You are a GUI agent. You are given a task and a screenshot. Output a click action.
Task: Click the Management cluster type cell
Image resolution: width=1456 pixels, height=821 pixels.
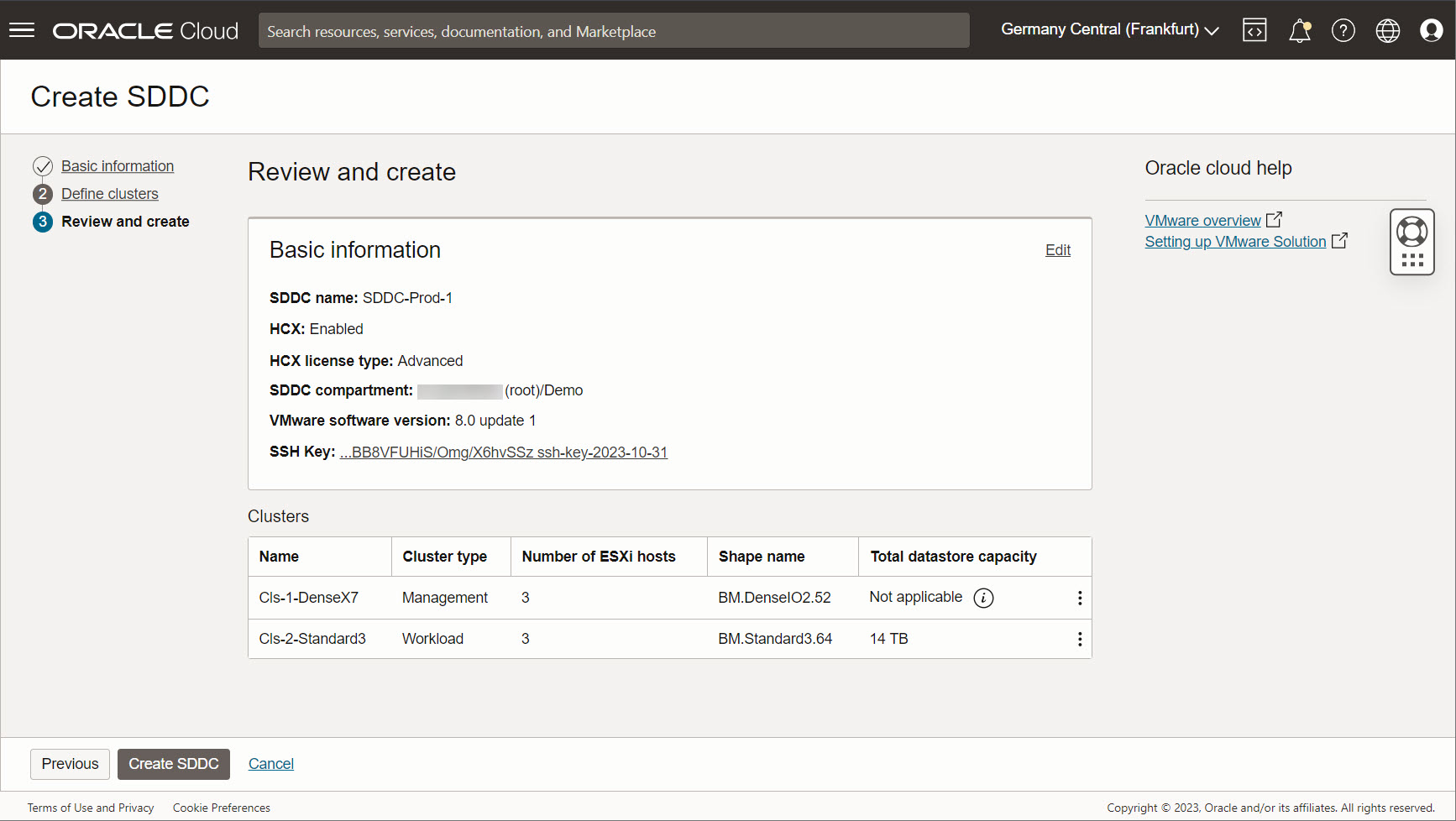(x=445, y=598)
